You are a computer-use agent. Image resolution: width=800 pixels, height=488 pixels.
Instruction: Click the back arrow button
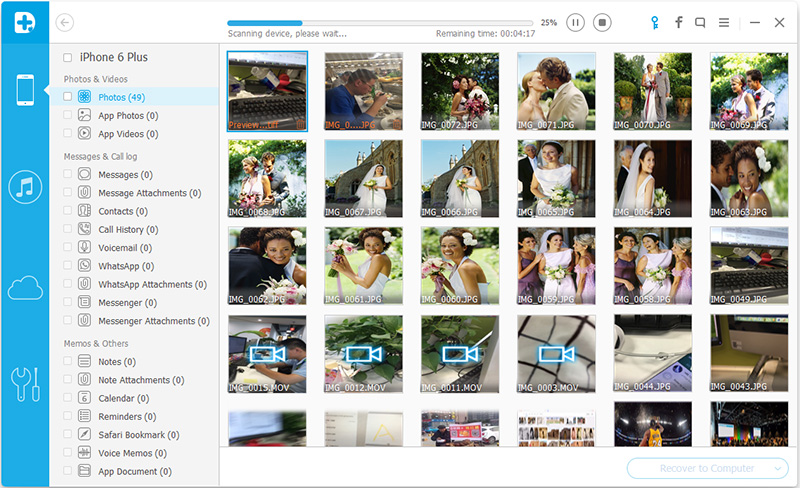coord(65,21)
